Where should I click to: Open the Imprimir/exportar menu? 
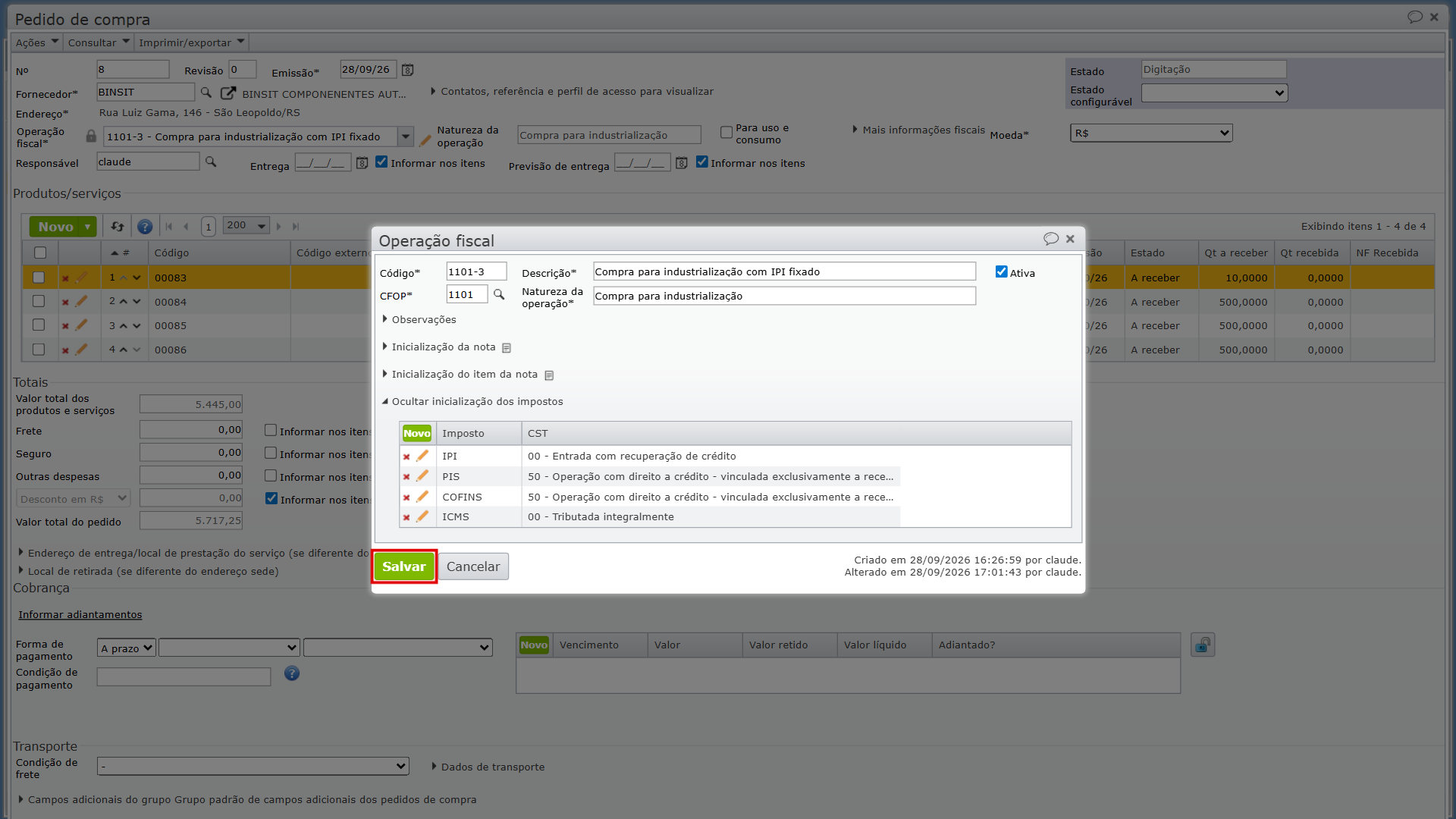191,42
